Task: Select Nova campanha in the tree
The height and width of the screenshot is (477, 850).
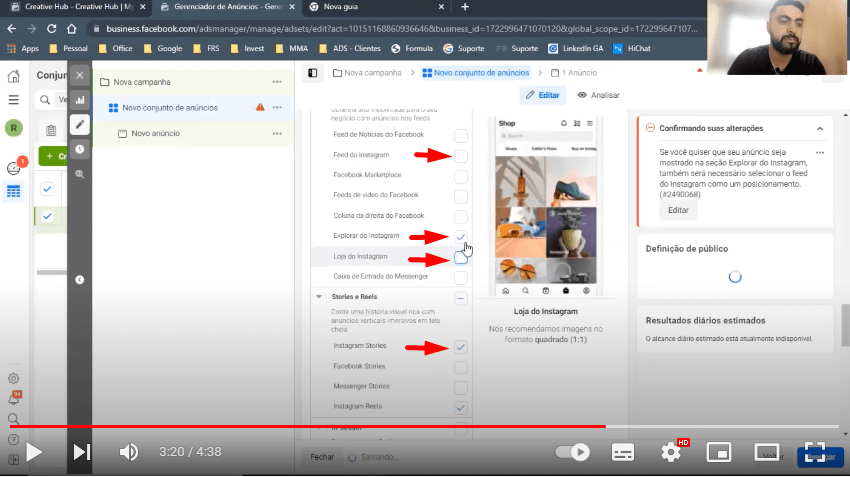Action: coord(141,82)
